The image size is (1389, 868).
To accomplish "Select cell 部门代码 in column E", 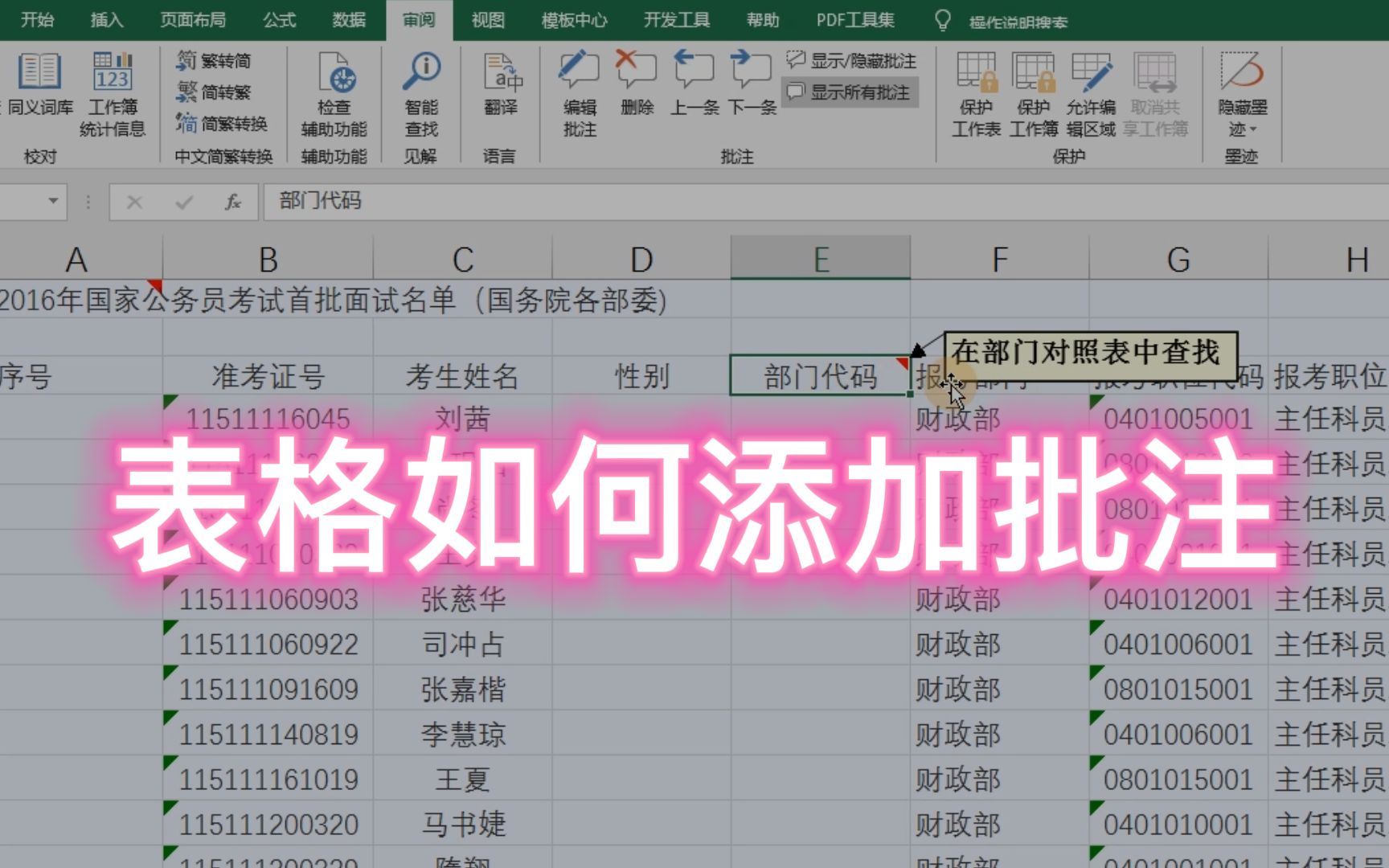I will [821, 375].
